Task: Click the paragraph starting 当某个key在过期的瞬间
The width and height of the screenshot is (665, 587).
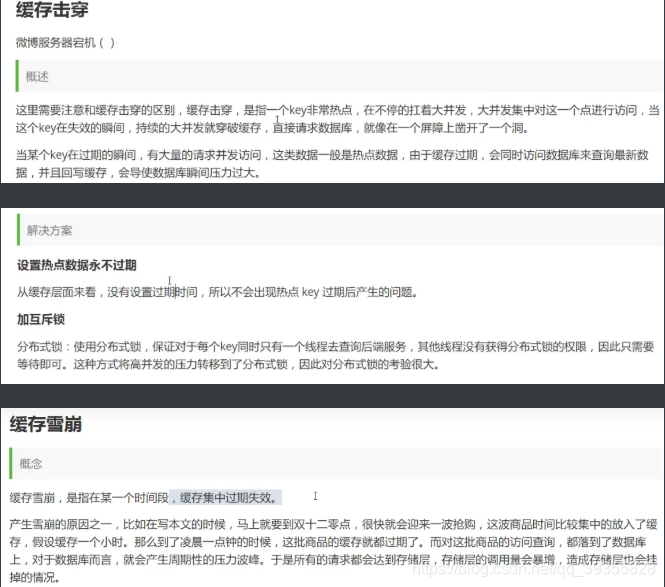Action: coord(332,164)
